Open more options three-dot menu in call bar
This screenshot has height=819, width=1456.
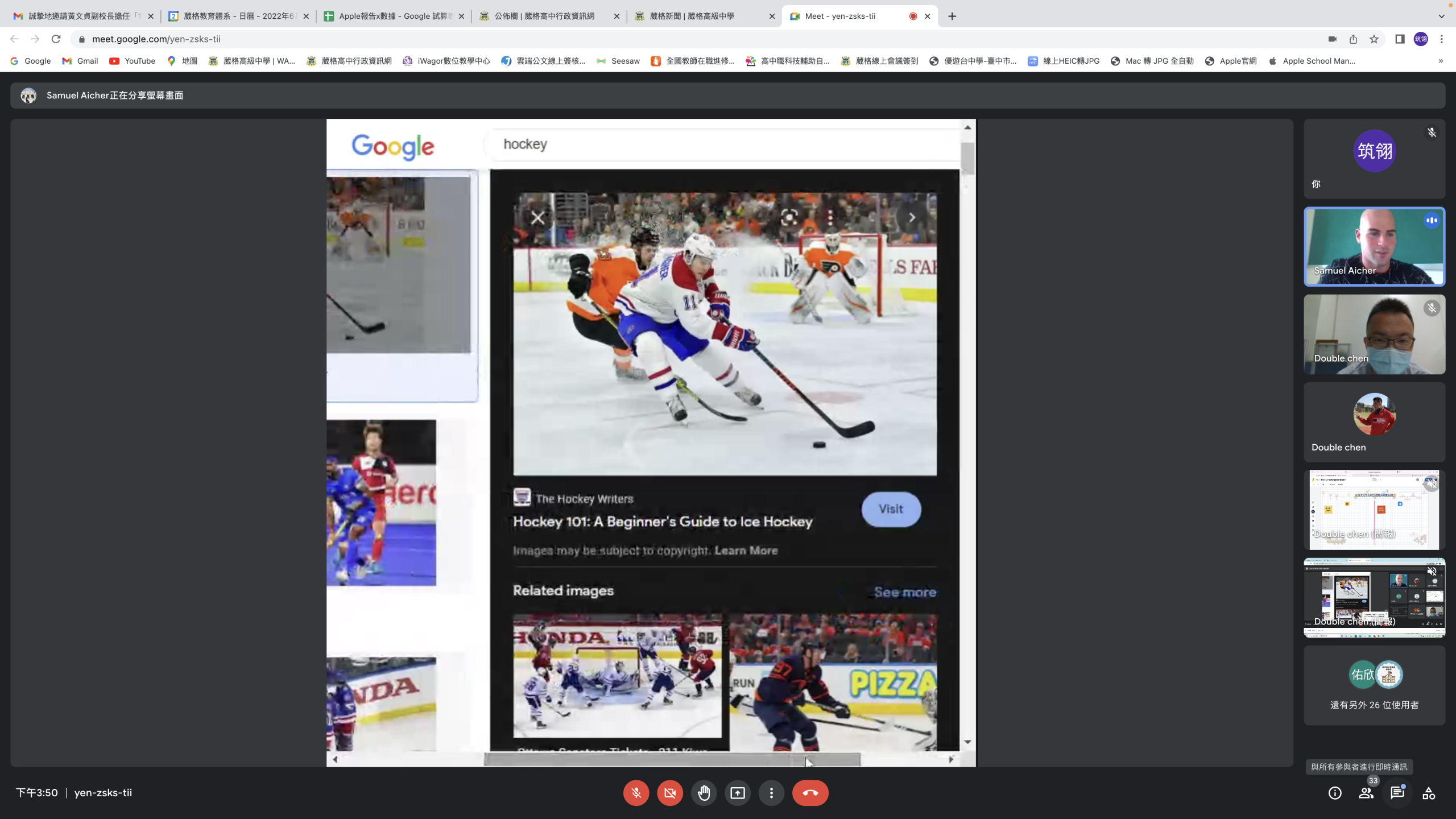click(771, 793)
